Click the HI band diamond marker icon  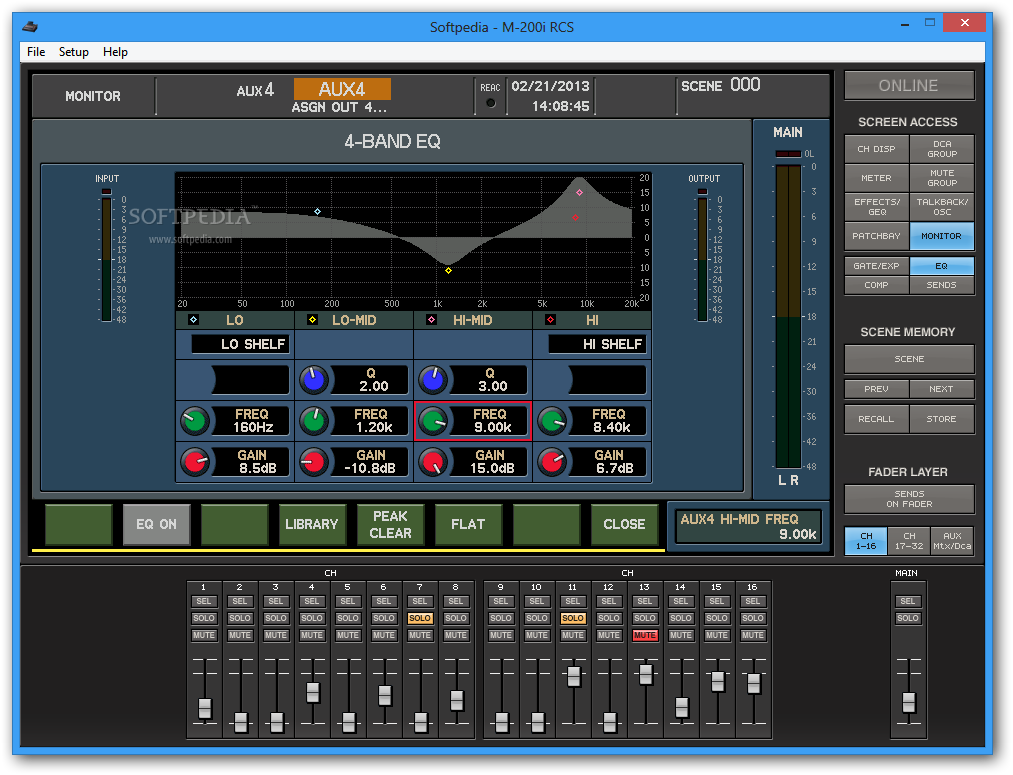click(550, 320)
